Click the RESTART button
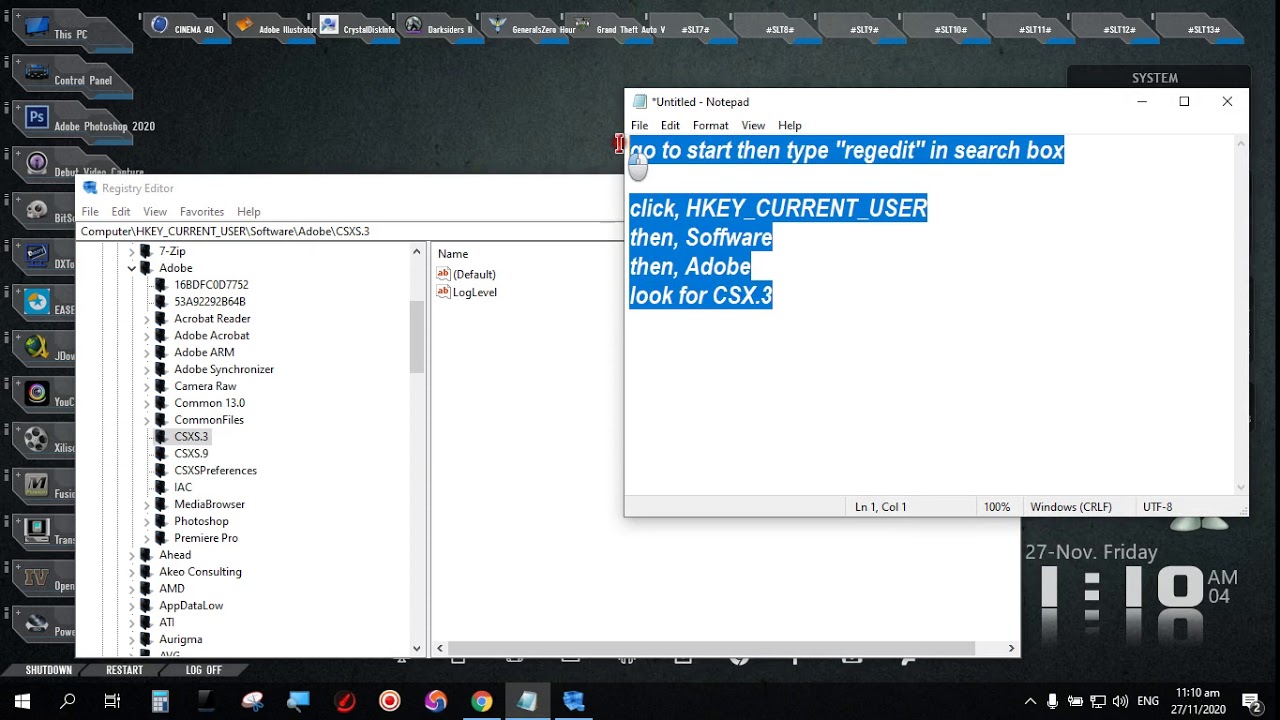 (124, 670)
